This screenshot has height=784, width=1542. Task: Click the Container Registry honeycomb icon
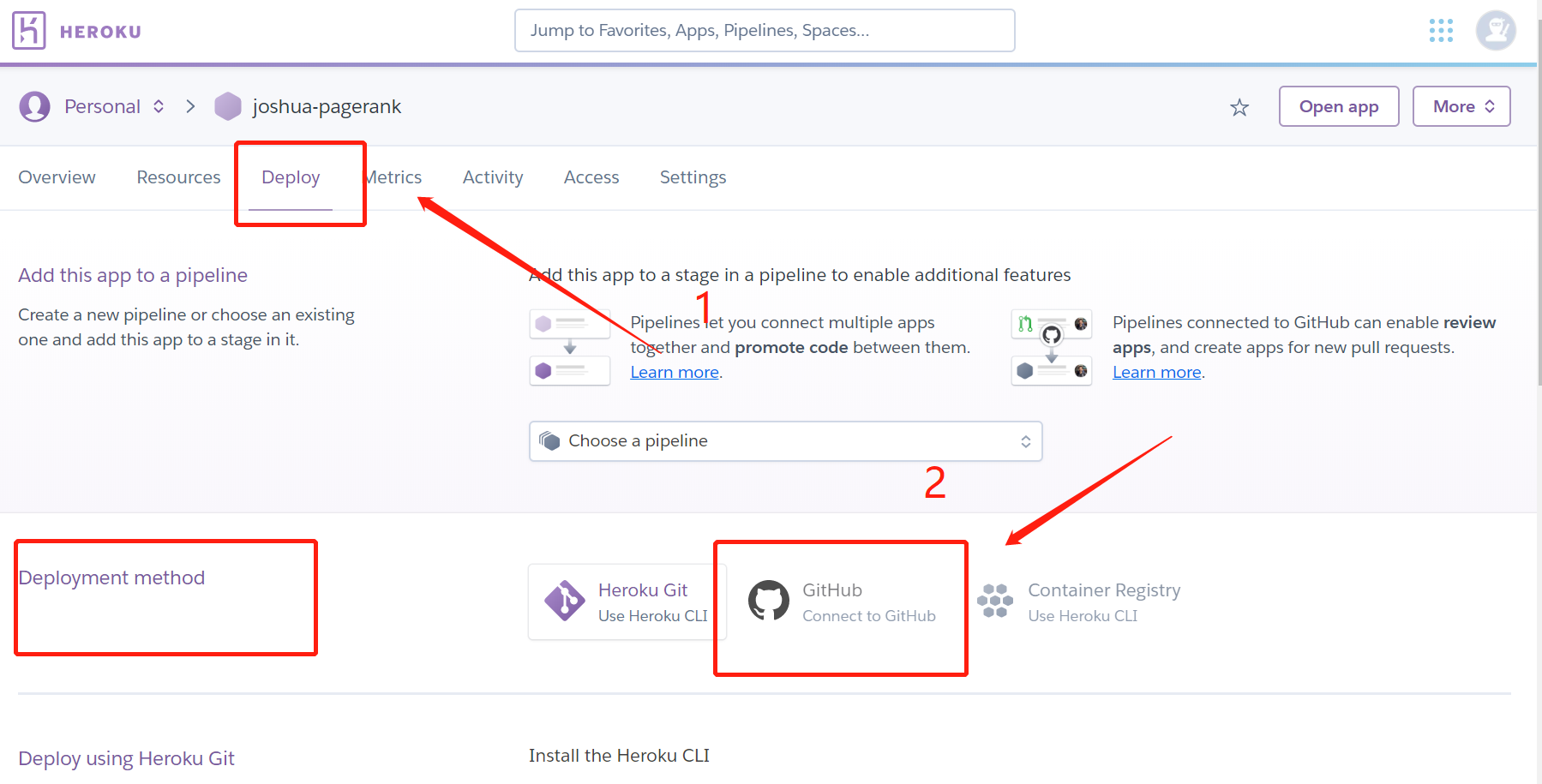coord(995,600)
